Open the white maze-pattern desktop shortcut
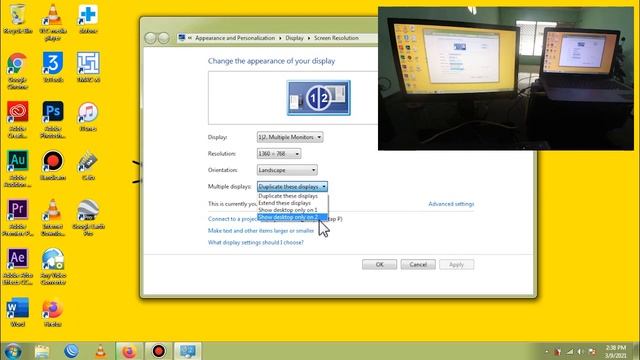640x360 pixels. click(88, 67)
